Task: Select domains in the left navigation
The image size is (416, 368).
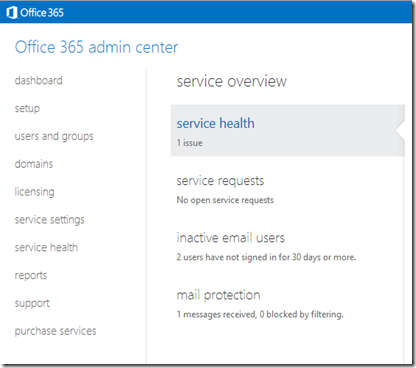Action: 34,164
